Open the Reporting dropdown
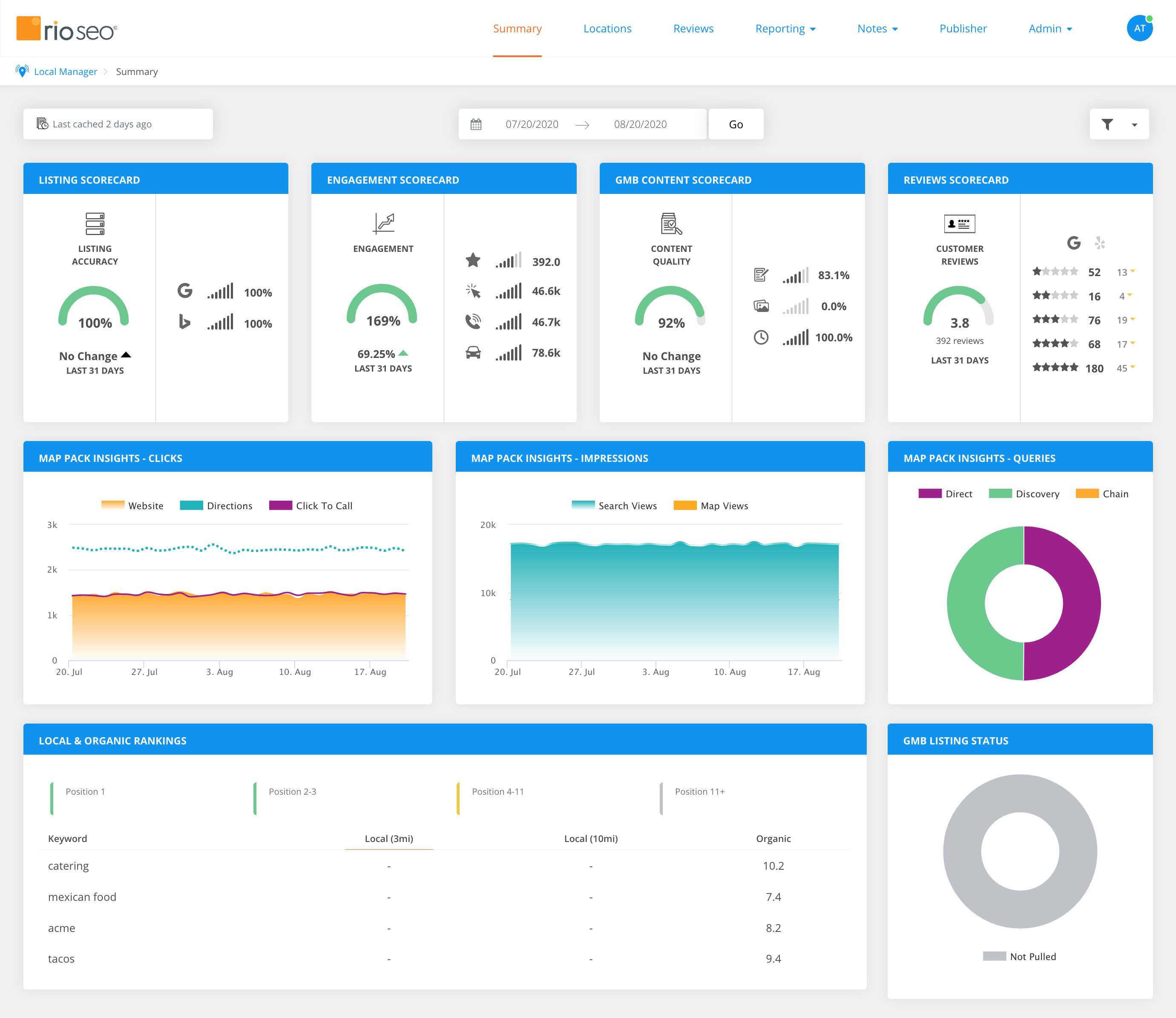Viewport: 1176px width, 1018px height. tap(785, 29)
